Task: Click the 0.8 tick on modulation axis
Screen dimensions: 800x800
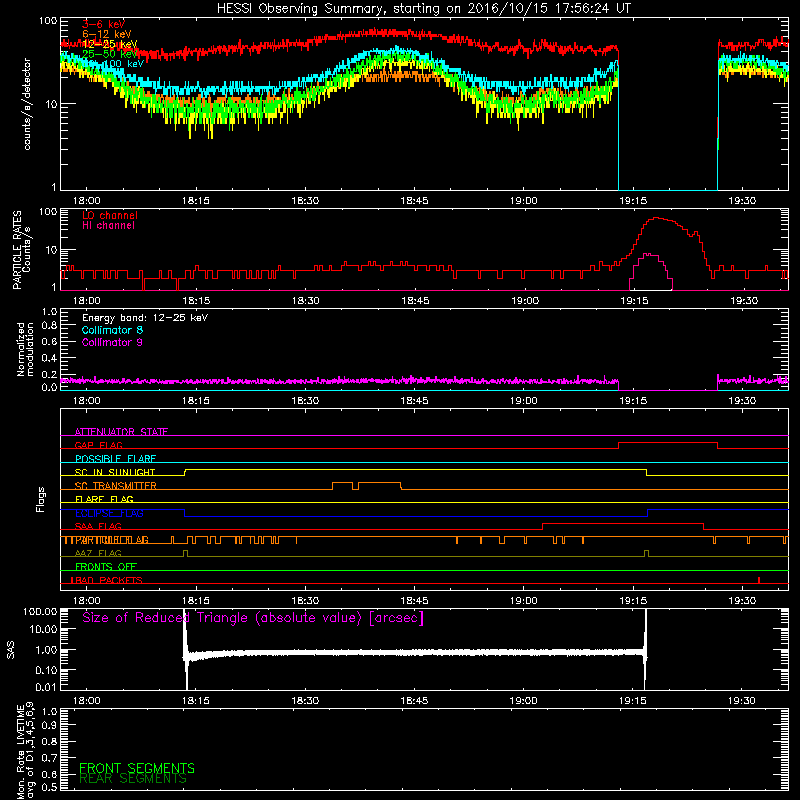Action: tap(49, 325)
